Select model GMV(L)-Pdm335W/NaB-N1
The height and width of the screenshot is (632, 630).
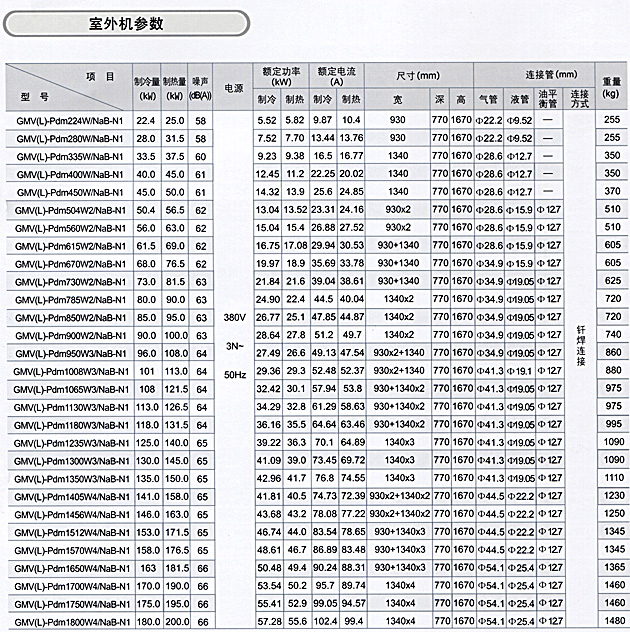pos(69,157)
